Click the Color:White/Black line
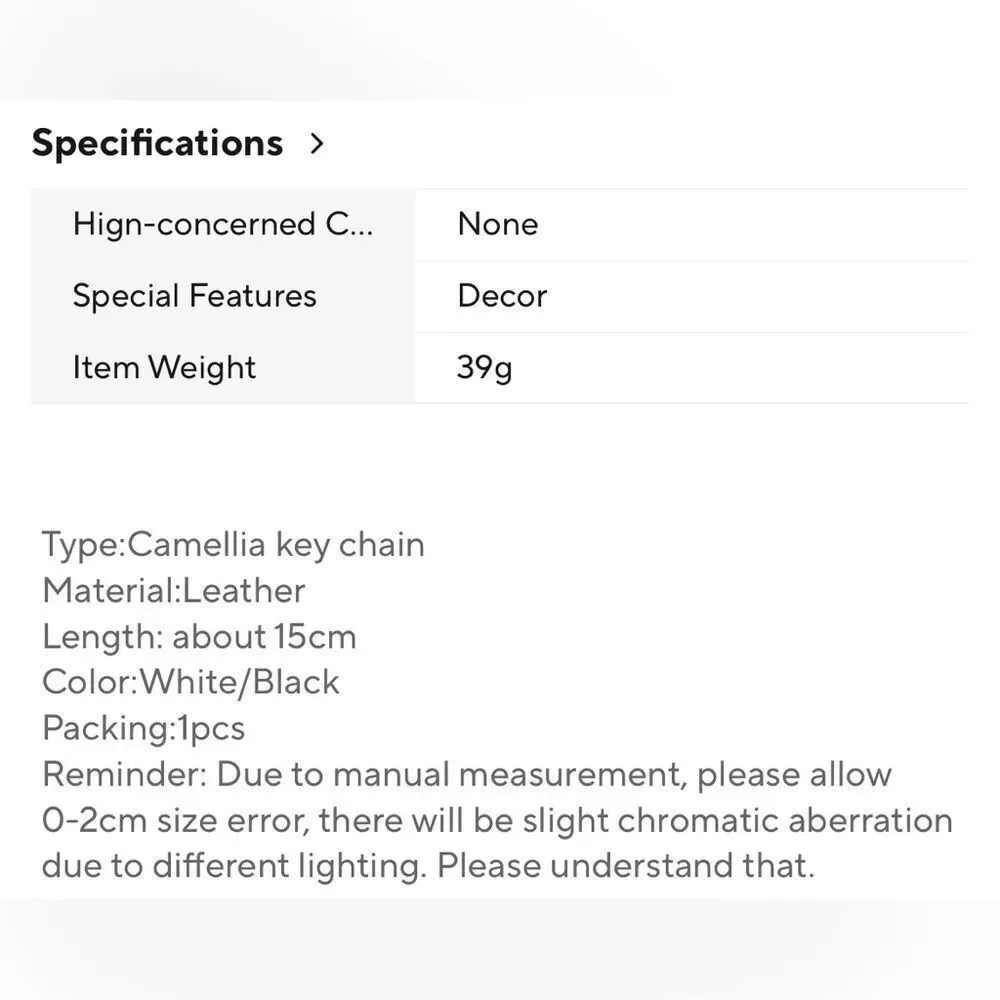Screen dimensions: 1000x1000 (x=191, y=682)
